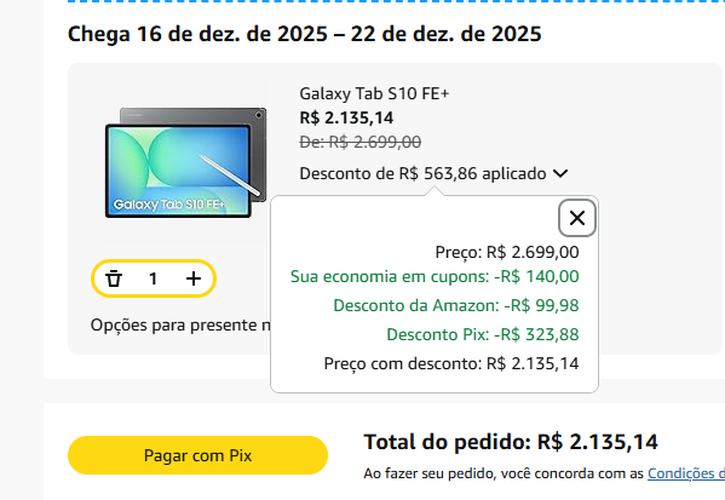Close the discount breakdown popover
725x500 pixels.
(x=577, y=217)
